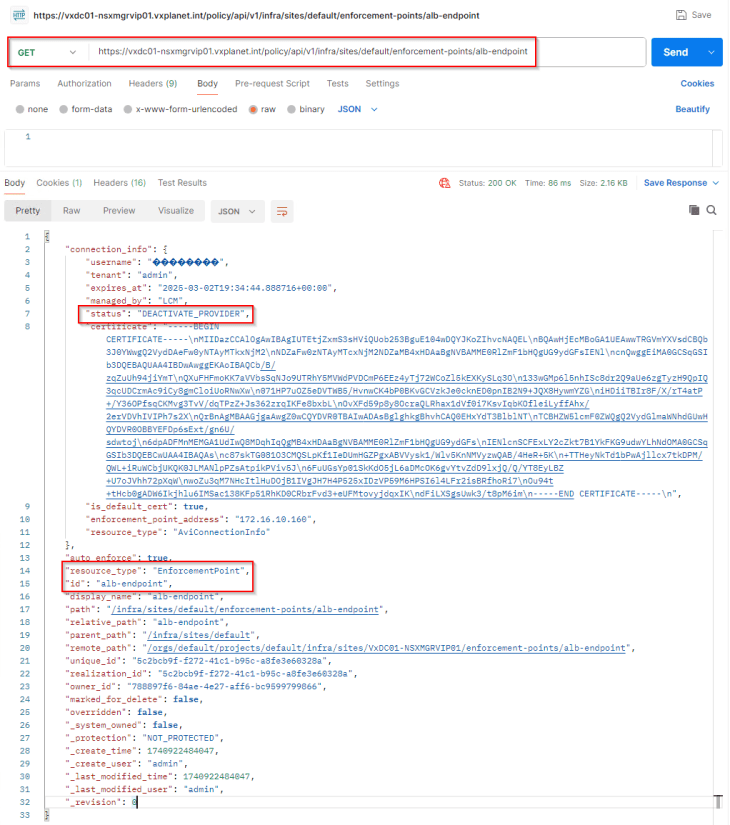The height and width of the screenshot is (825, 730).
Task: Collapse the root JSON fold marker at line 1
Action: click(x=45, y=236)
